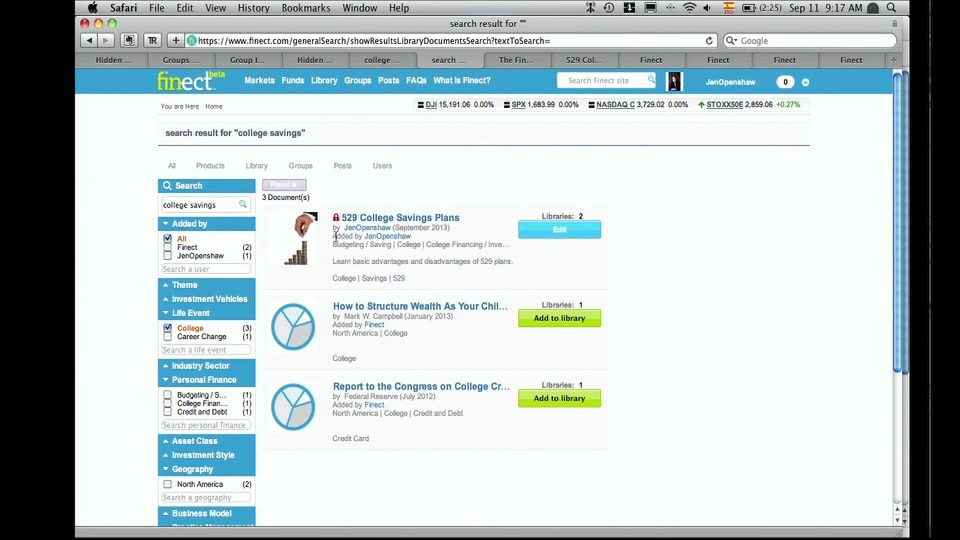Click the TR toolbar button

tap(152, 40)
